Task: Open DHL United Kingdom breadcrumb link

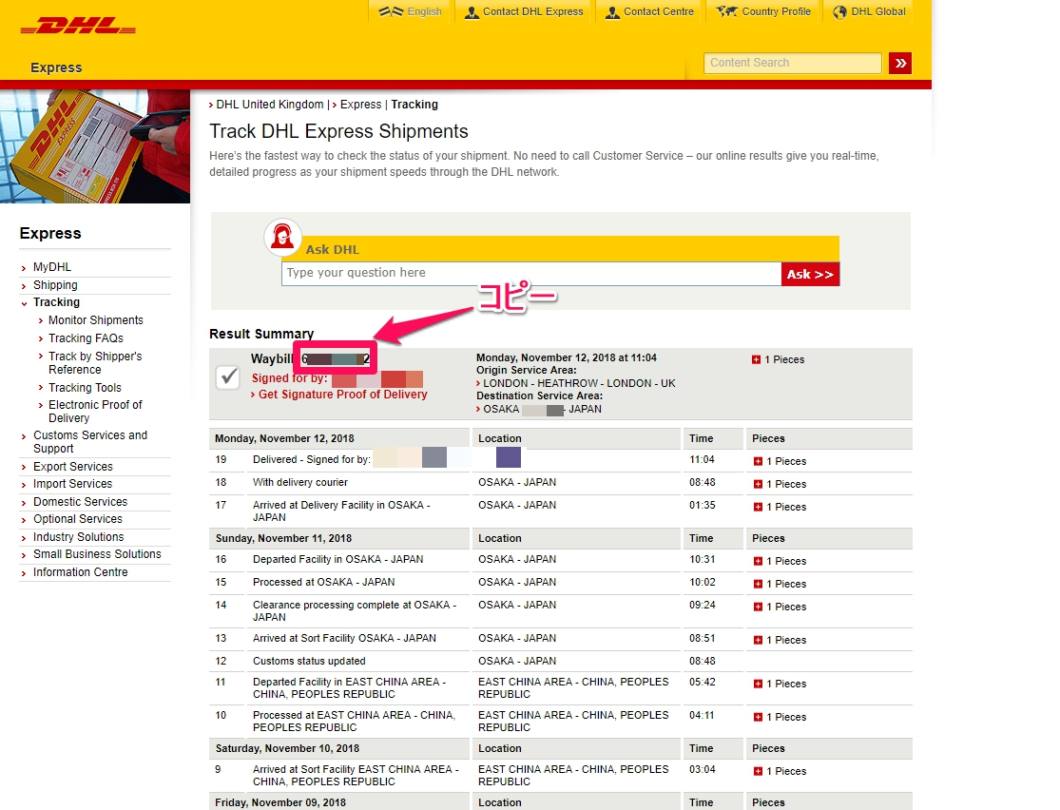Action: [269, 105]
